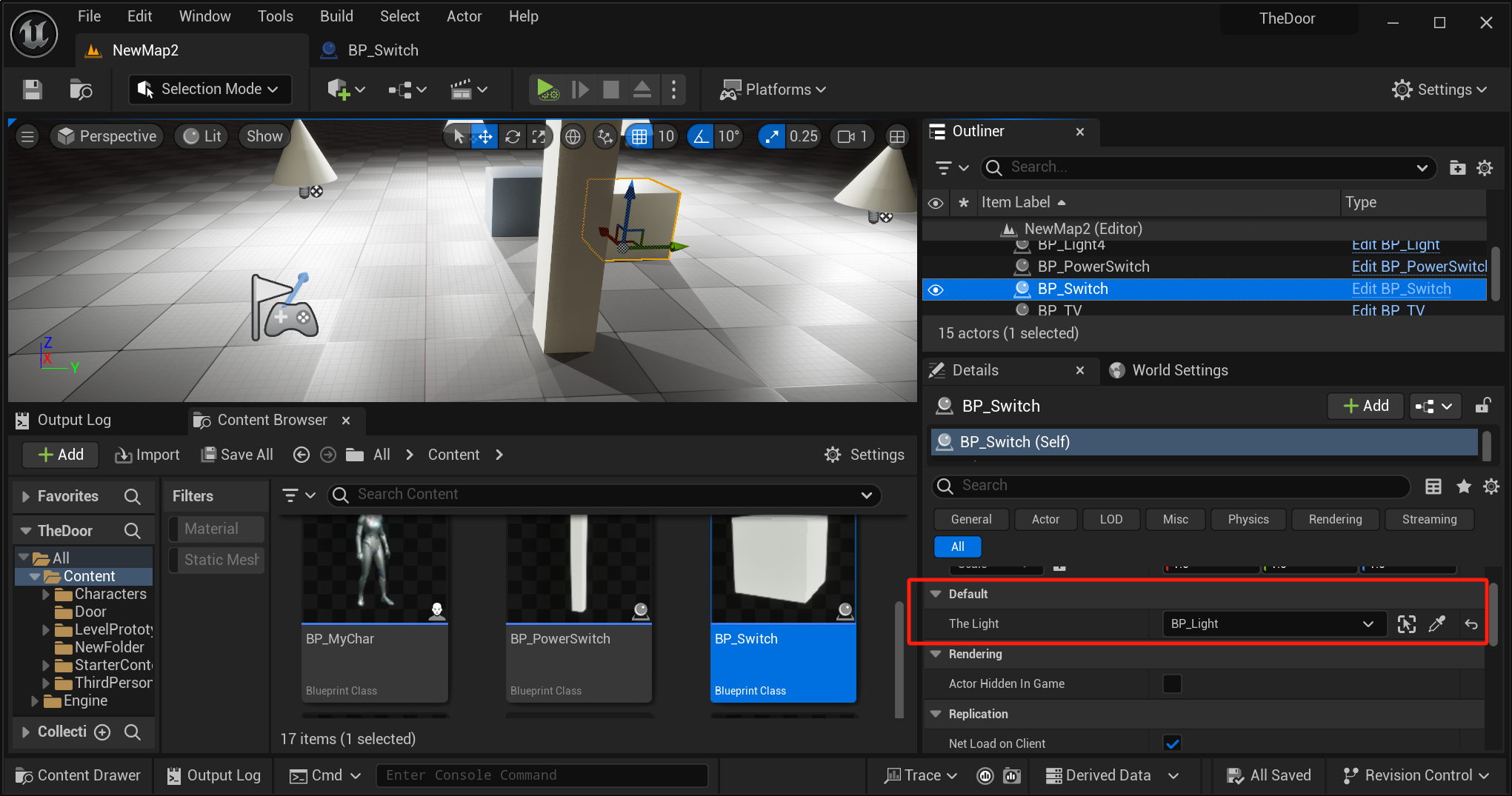Open the quick add actor menu
This screenshot has height=796, width=1512.
(x=346, y=90)
